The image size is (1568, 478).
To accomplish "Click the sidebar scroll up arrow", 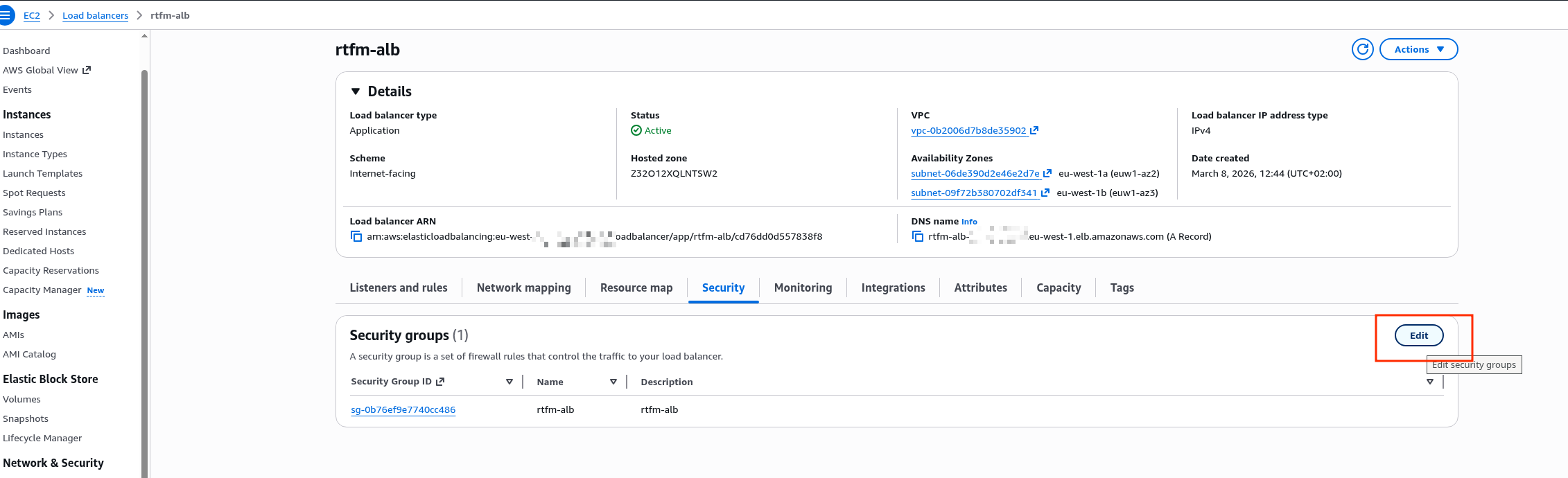I will tap(144, 36).
